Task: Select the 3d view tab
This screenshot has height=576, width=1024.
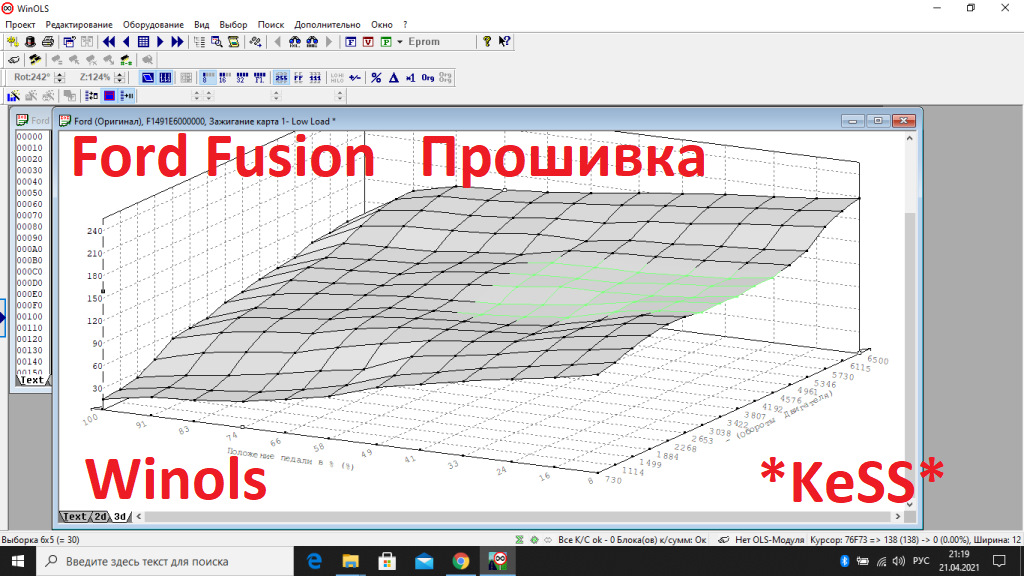Action: (x=120, y=517)
